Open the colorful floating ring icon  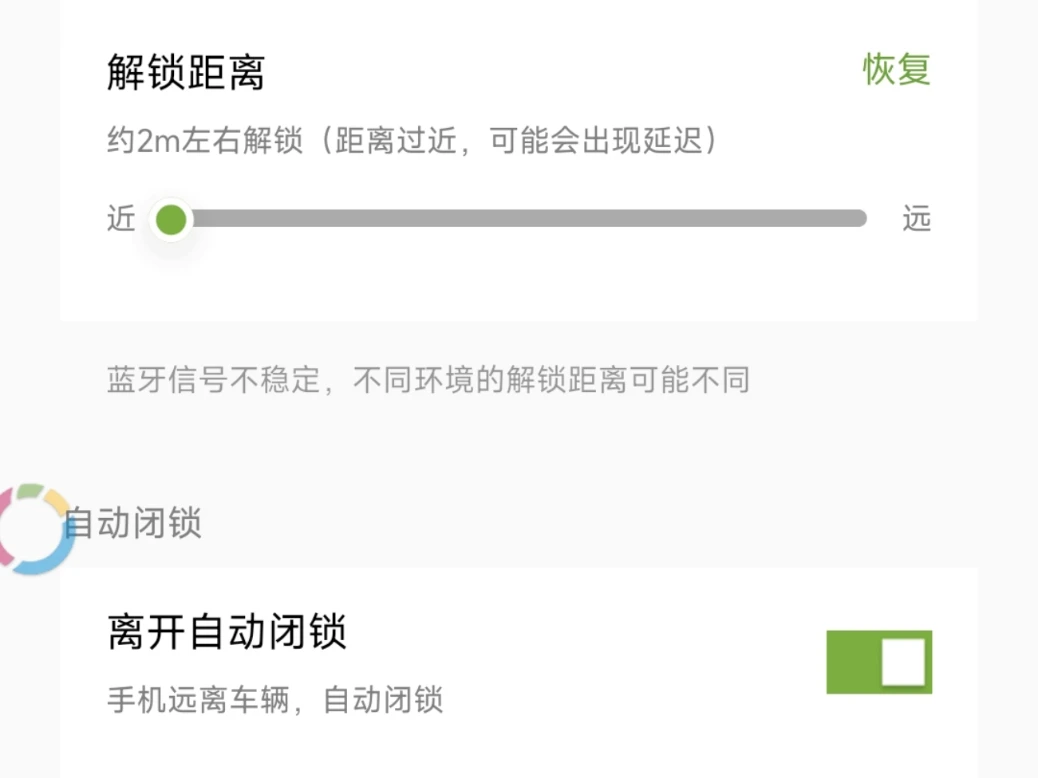pyautogui.click(x=32, y=529)
